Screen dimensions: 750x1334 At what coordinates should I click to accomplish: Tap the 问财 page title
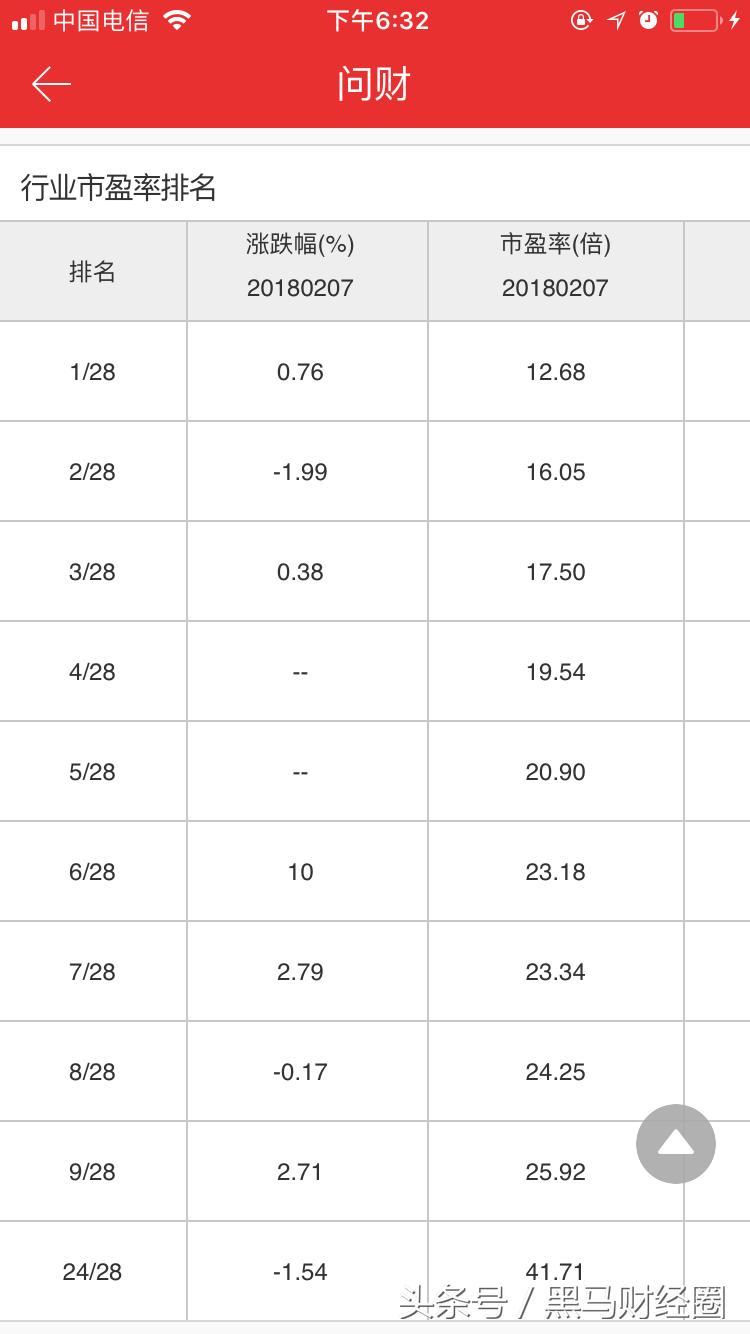click(374, 84)
